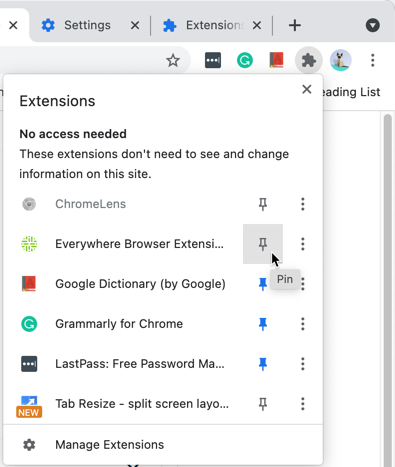Click the Everywhere Browser Extension entry

click(x=123, y=244)
